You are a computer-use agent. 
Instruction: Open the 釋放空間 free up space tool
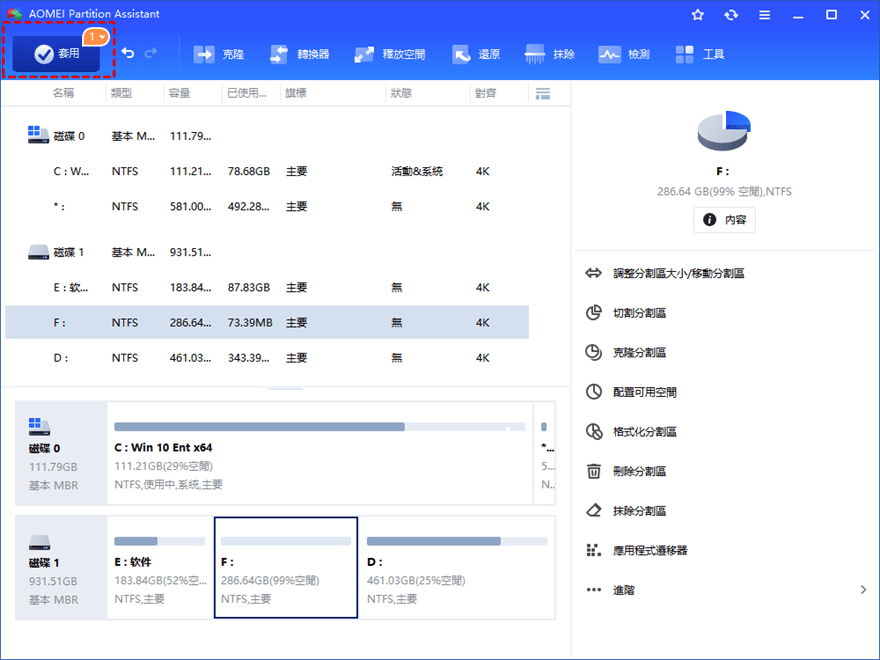(x=389, y=54)
